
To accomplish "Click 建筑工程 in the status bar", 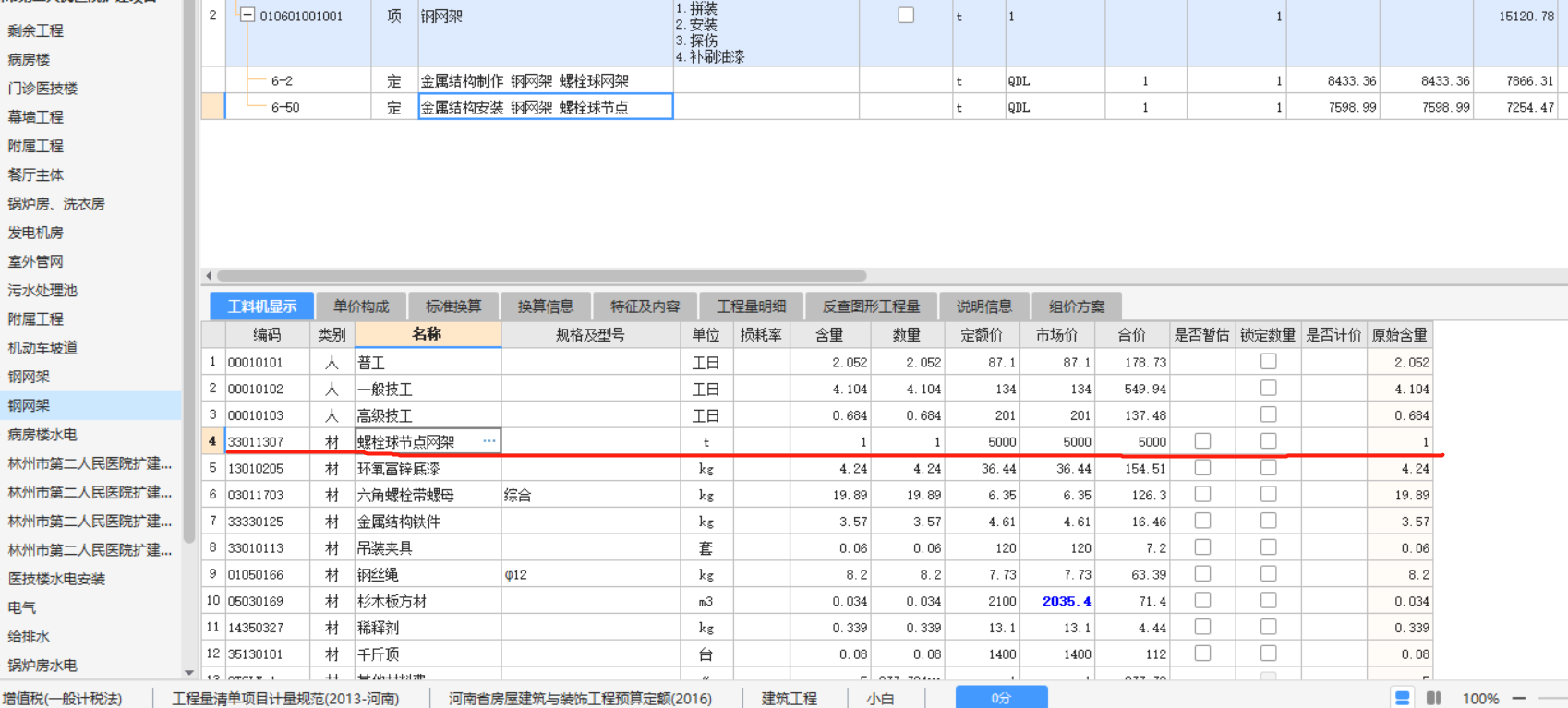I will pyautogui.click(x=789, y=699).
